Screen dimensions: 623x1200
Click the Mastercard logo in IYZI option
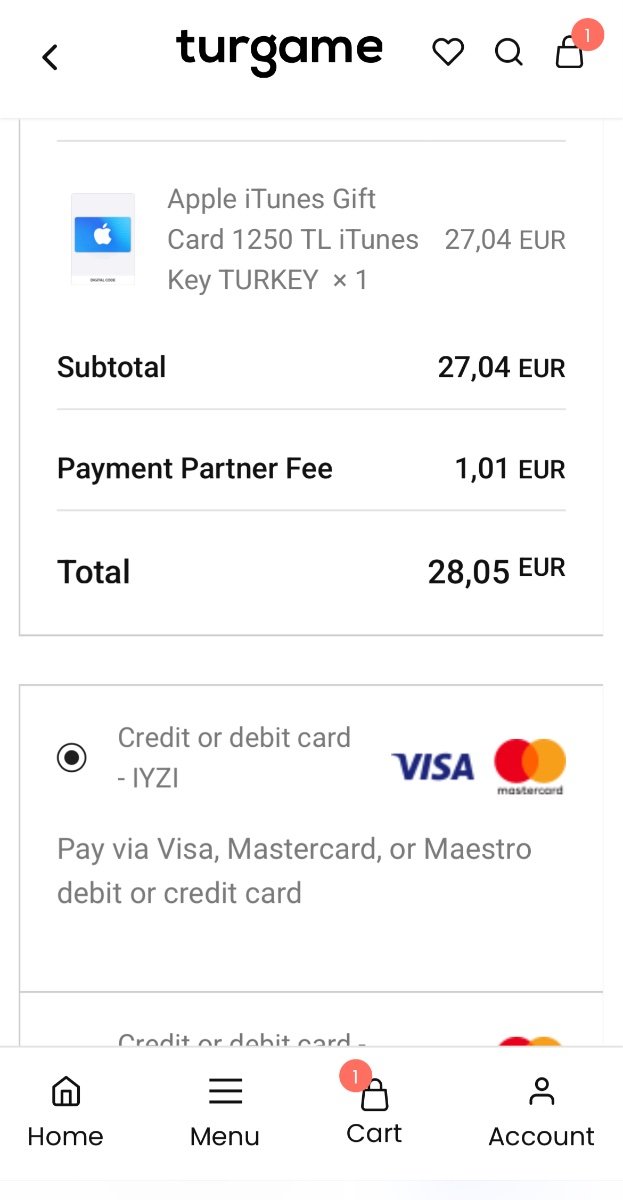point(530,767)
